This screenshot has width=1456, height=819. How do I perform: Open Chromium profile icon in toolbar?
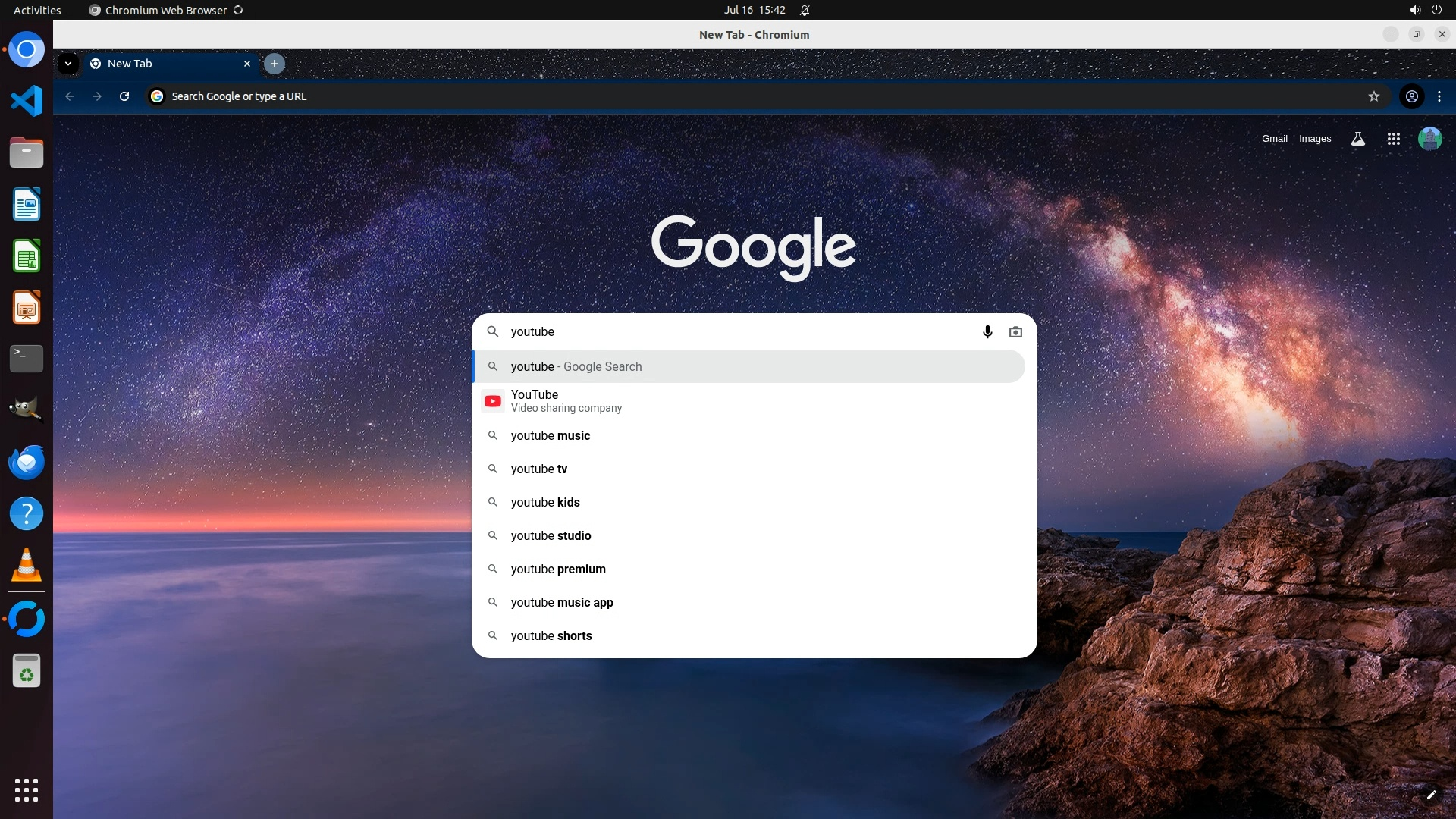1411,96
